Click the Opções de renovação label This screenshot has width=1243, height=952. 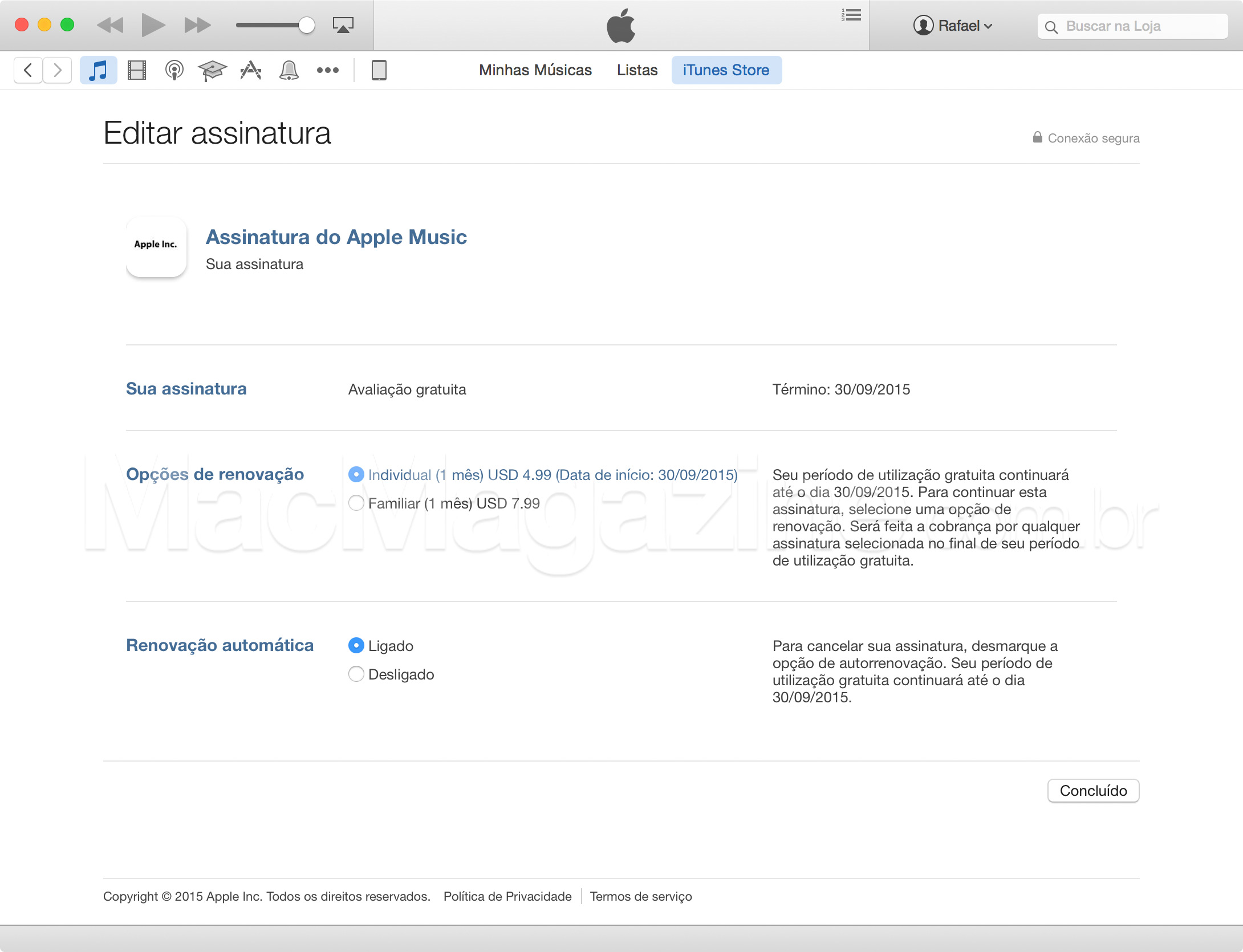tap(215, 474)
